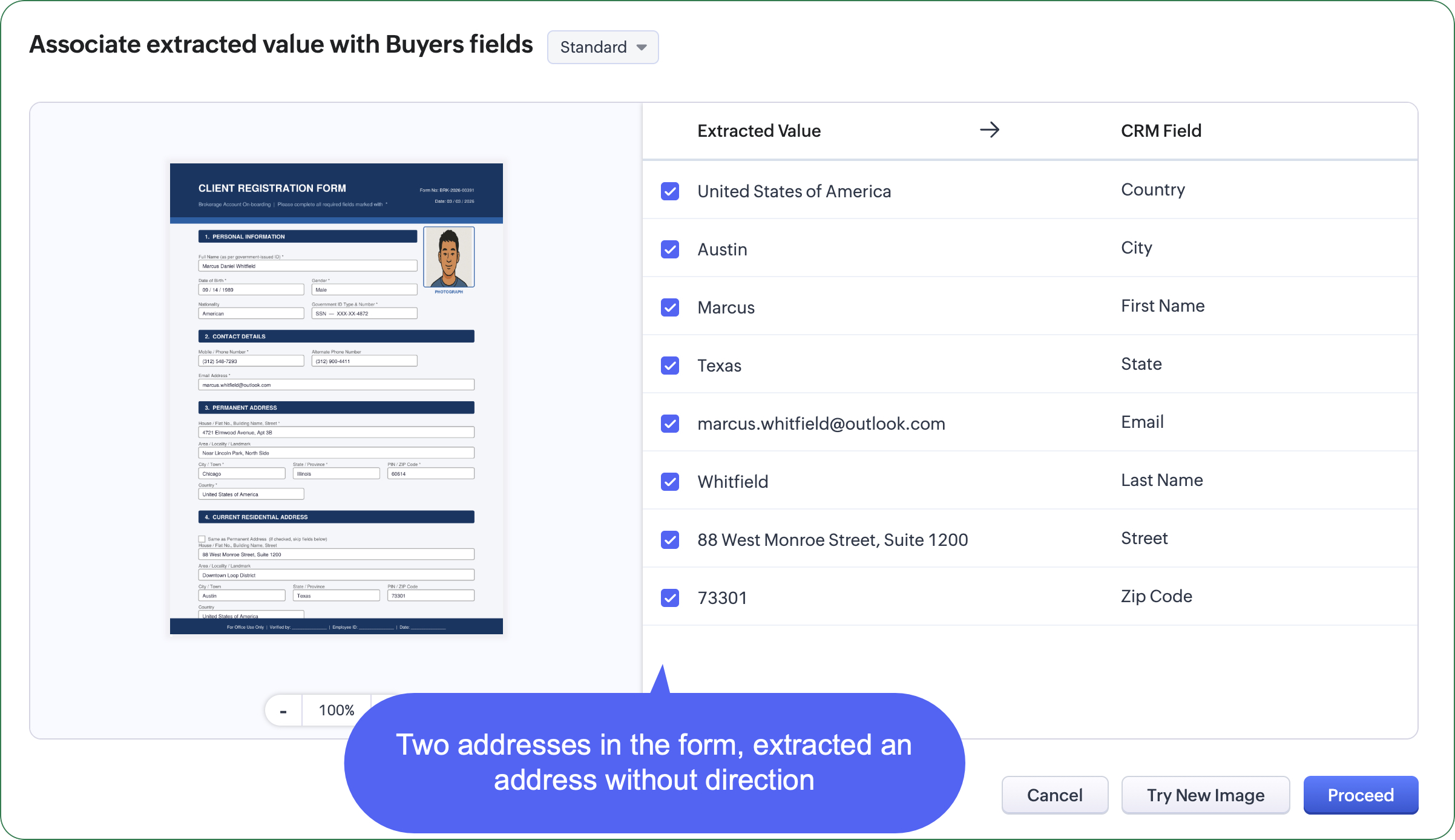
Task: Uncheck the United States of America checkbox
Action: point(670,191)
